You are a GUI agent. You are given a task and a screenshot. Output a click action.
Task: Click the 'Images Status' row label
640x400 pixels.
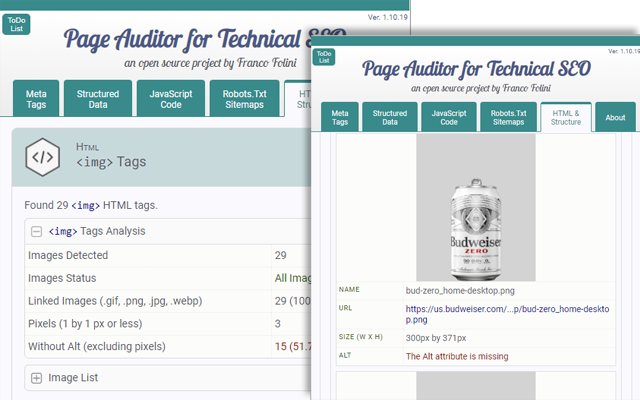point(62,278)
